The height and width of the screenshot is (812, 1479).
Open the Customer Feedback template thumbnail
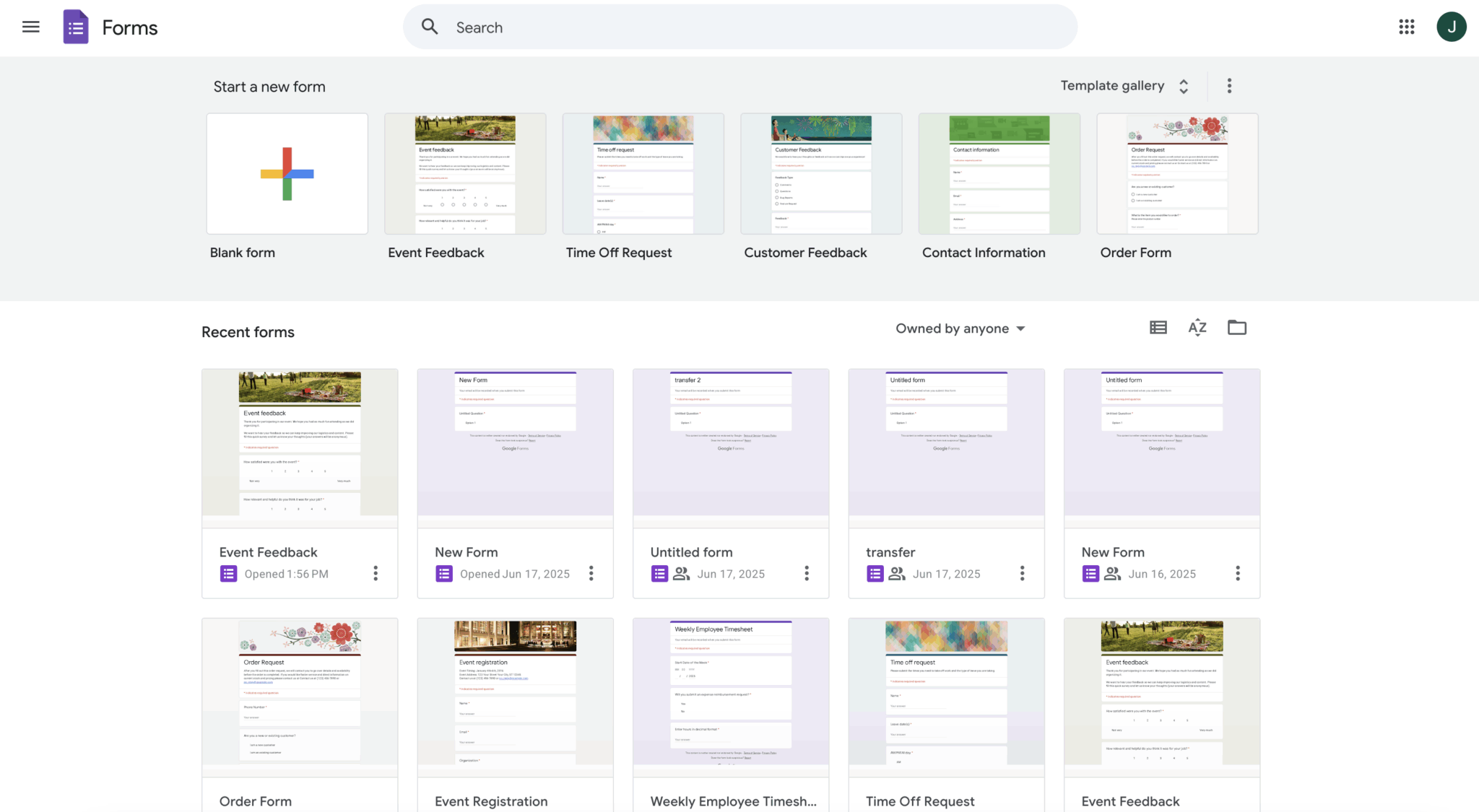tap(820, 173)
